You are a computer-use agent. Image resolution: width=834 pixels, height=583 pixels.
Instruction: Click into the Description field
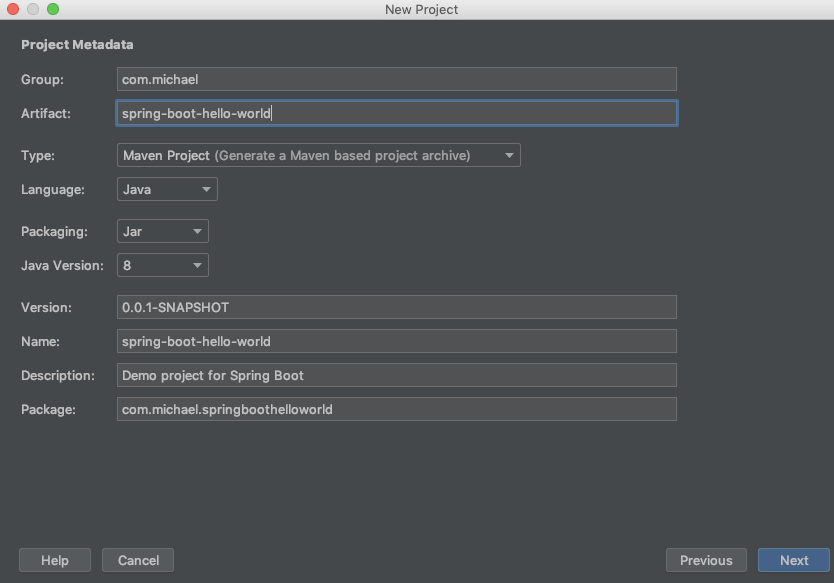(396, 375)
